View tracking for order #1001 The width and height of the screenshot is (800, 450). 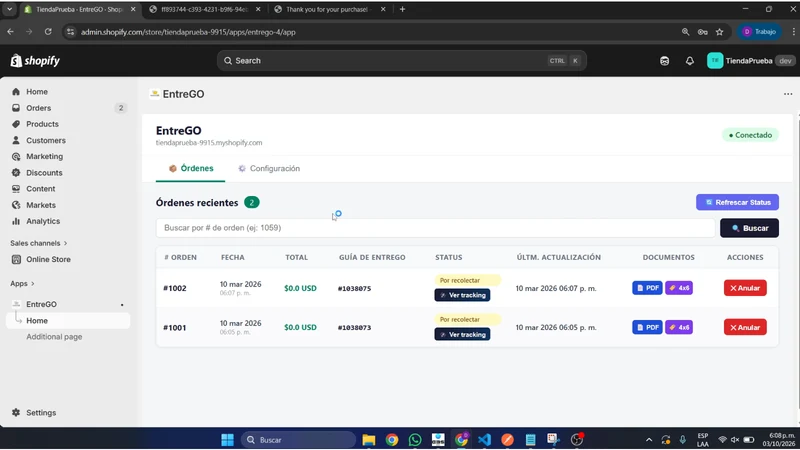click(462, 335)
